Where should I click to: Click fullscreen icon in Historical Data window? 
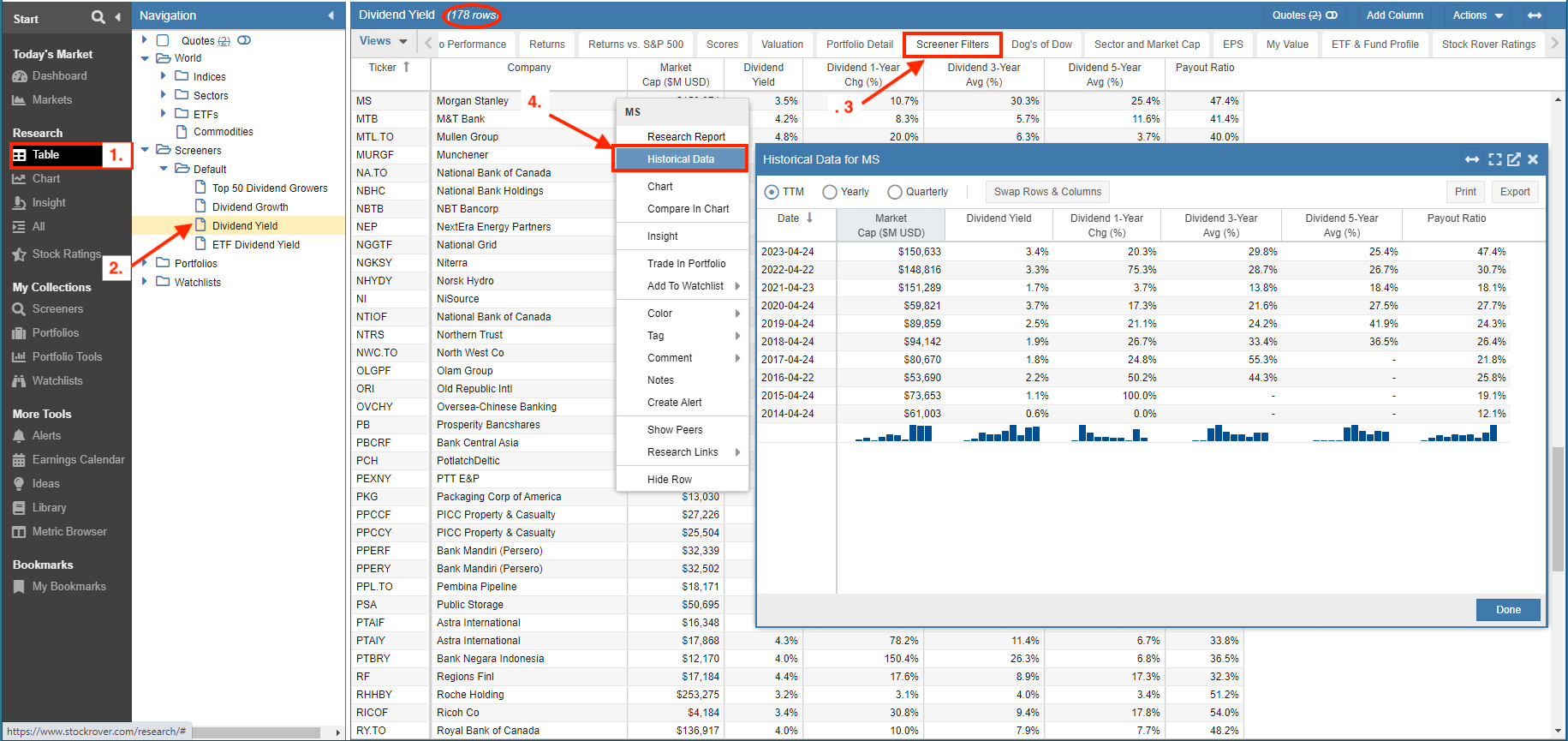pyautogui.click(x=1495, y=159)
